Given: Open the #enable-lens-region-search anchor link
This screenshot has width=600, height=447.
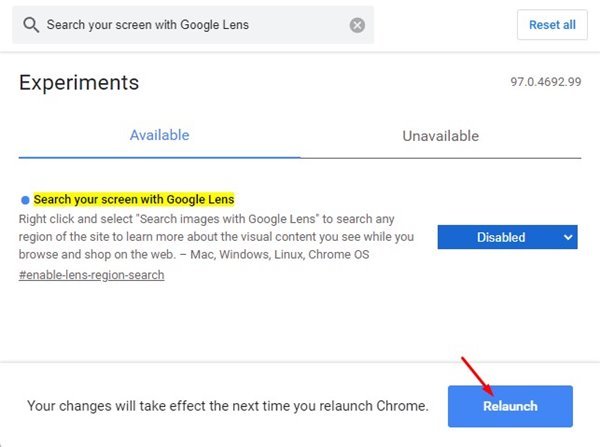Looking at the screenshot, I should [x=91, y=275].
